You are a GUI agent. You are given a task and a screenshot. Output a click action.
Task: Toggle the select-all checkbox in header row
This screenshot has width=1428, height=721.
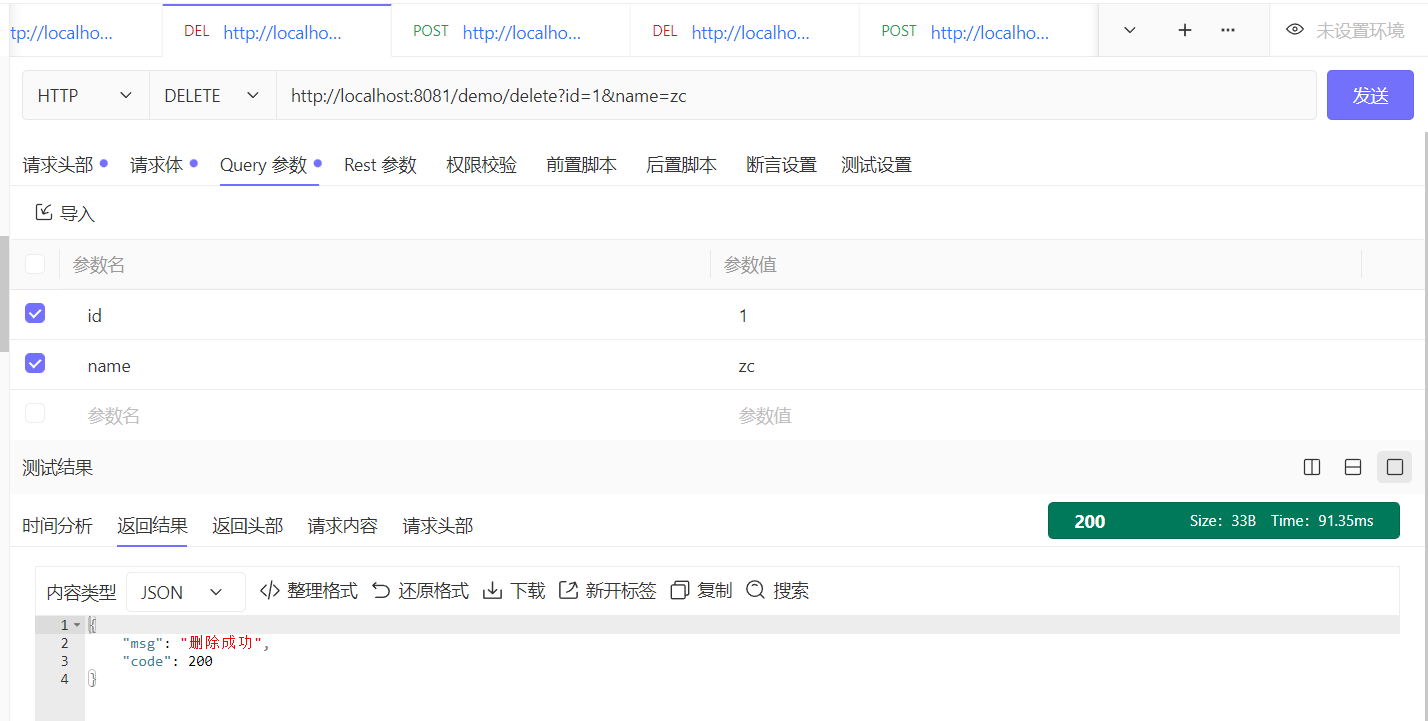click(x=35, y=264)
